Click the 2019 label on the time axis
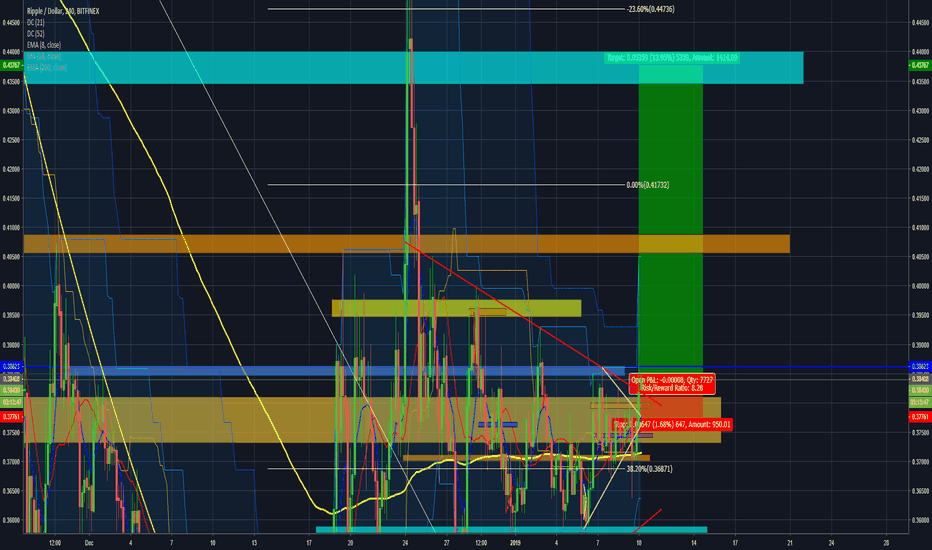The width and height of the screenshot is (932, 550). pos(515,542)
